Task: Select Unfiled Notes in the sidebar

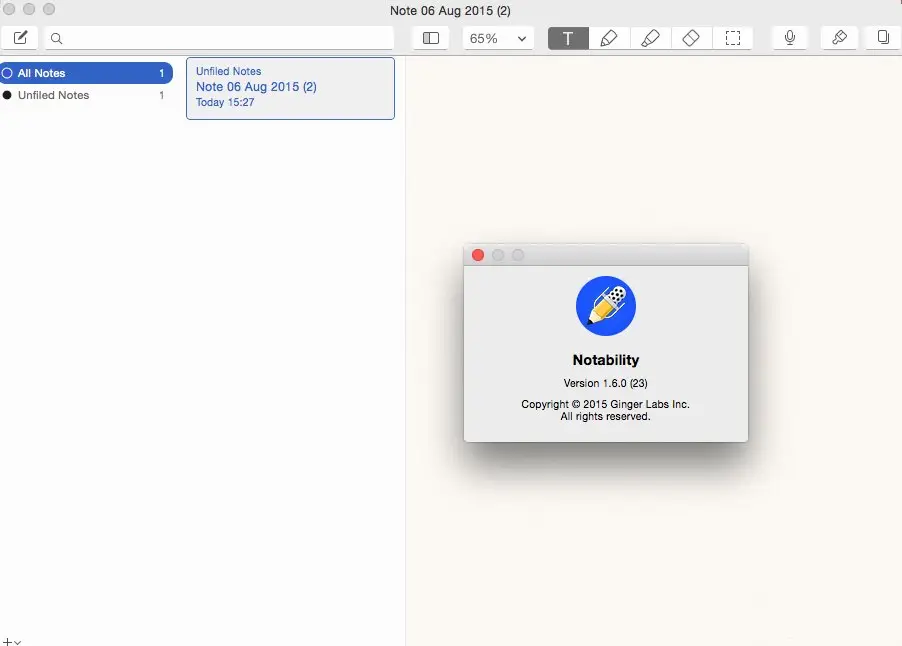Action: 86,95
